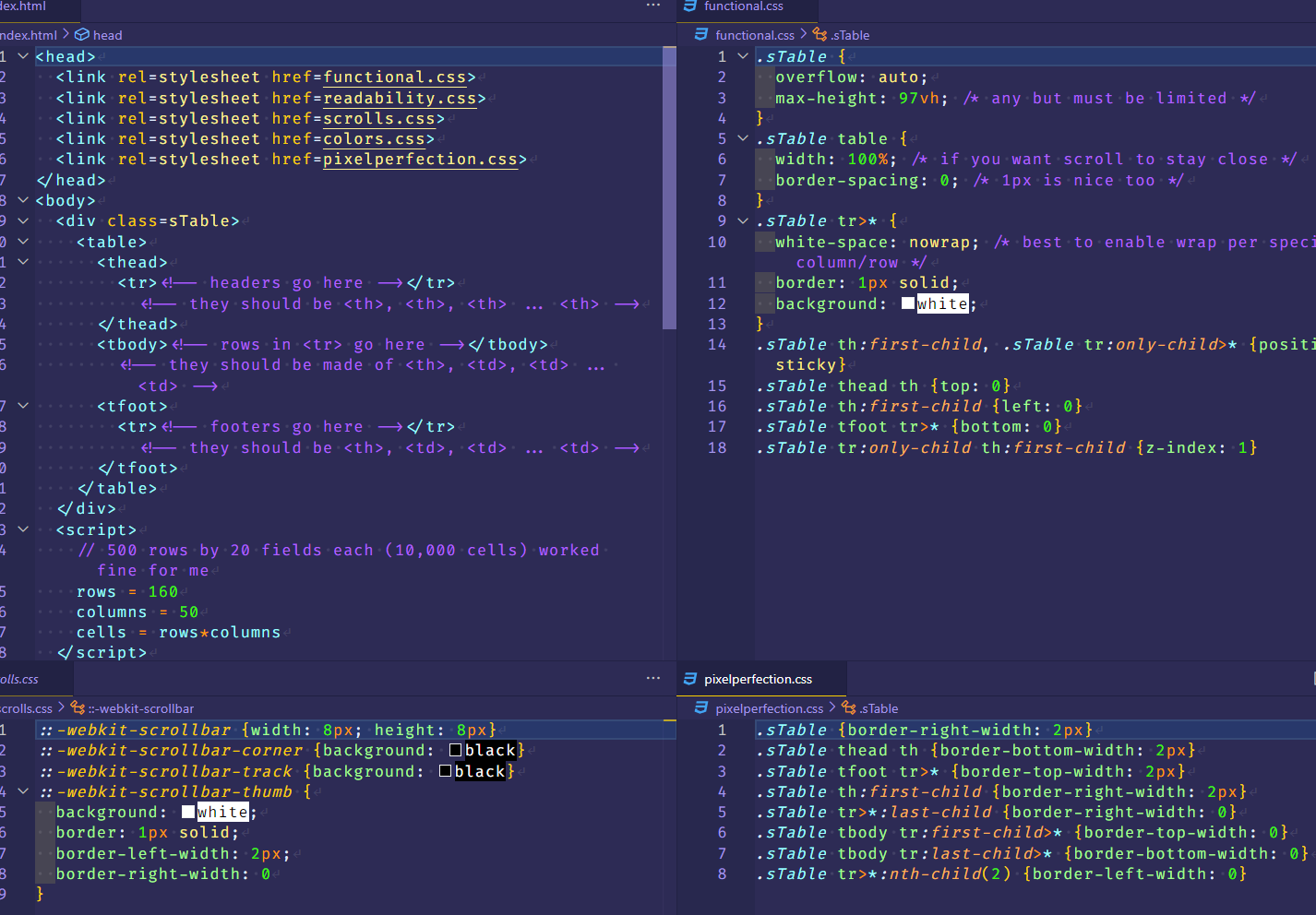Click '.sTable tr>*:nth-child(2)' rule

pyautogui.click(x=1000, y=873)
